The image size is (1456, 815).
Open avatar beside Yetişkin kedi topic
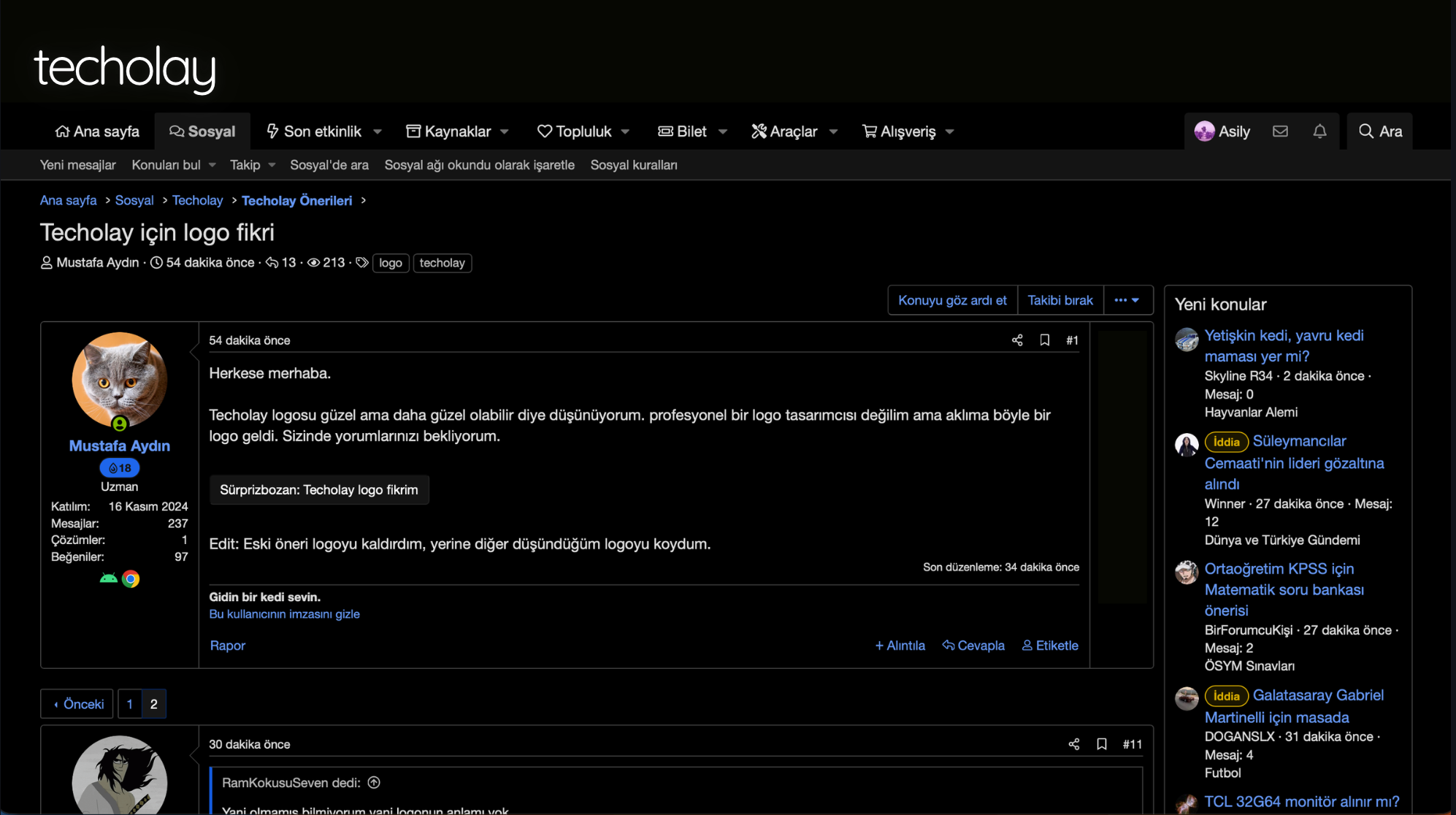pyautogui.click(x=1187, y=340)
